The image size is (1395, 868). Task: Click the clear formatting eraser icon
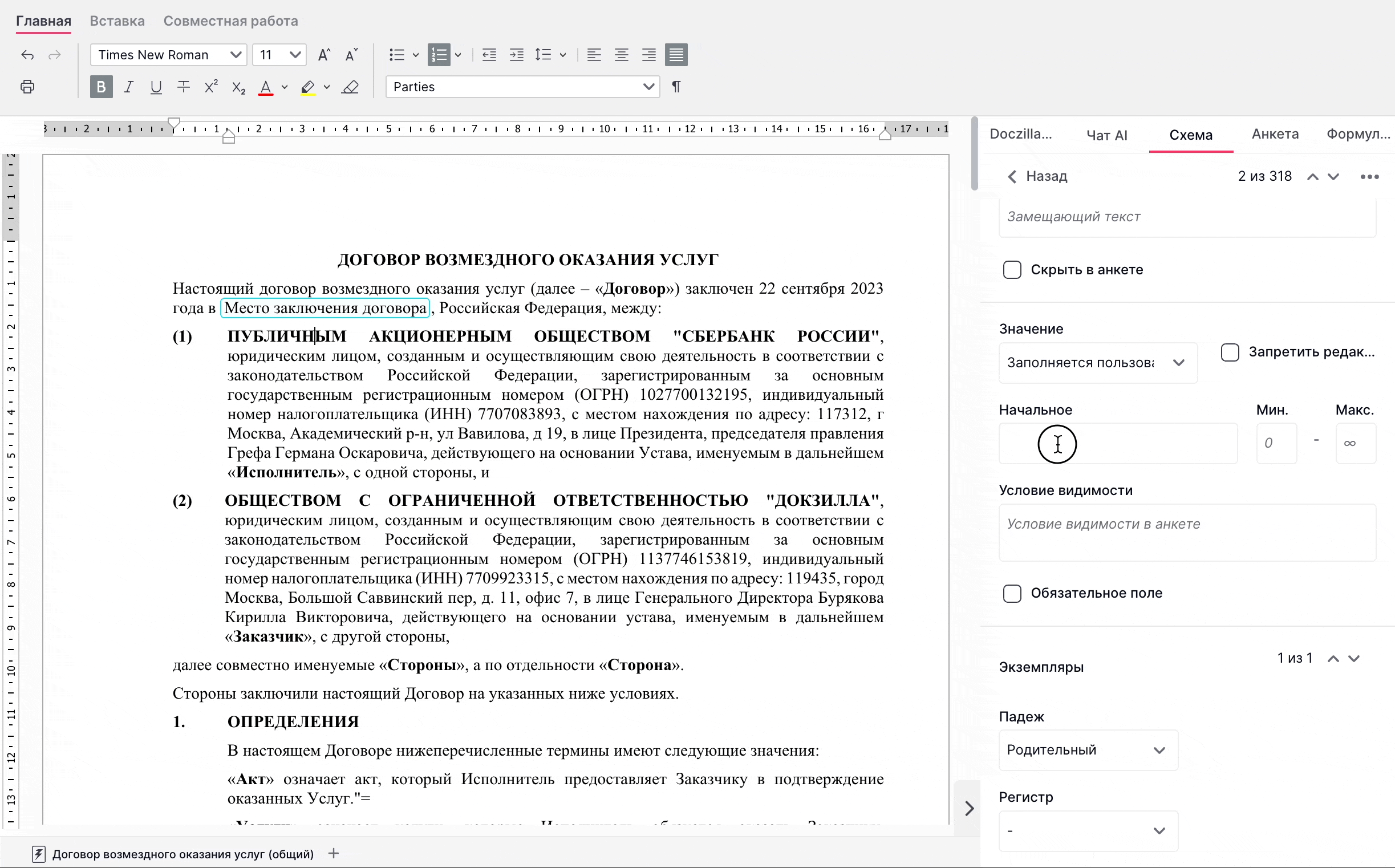point(350,87)
